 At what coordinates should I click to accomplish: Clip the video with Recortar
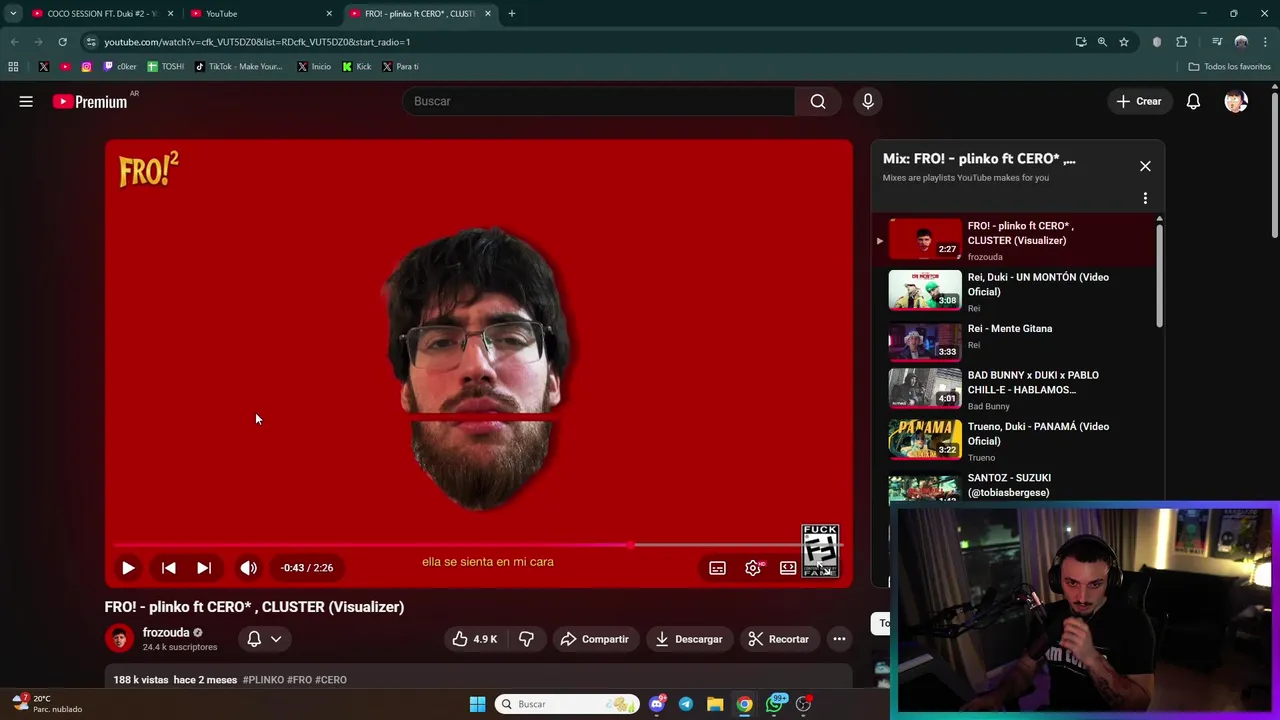[x=779, y=639]
